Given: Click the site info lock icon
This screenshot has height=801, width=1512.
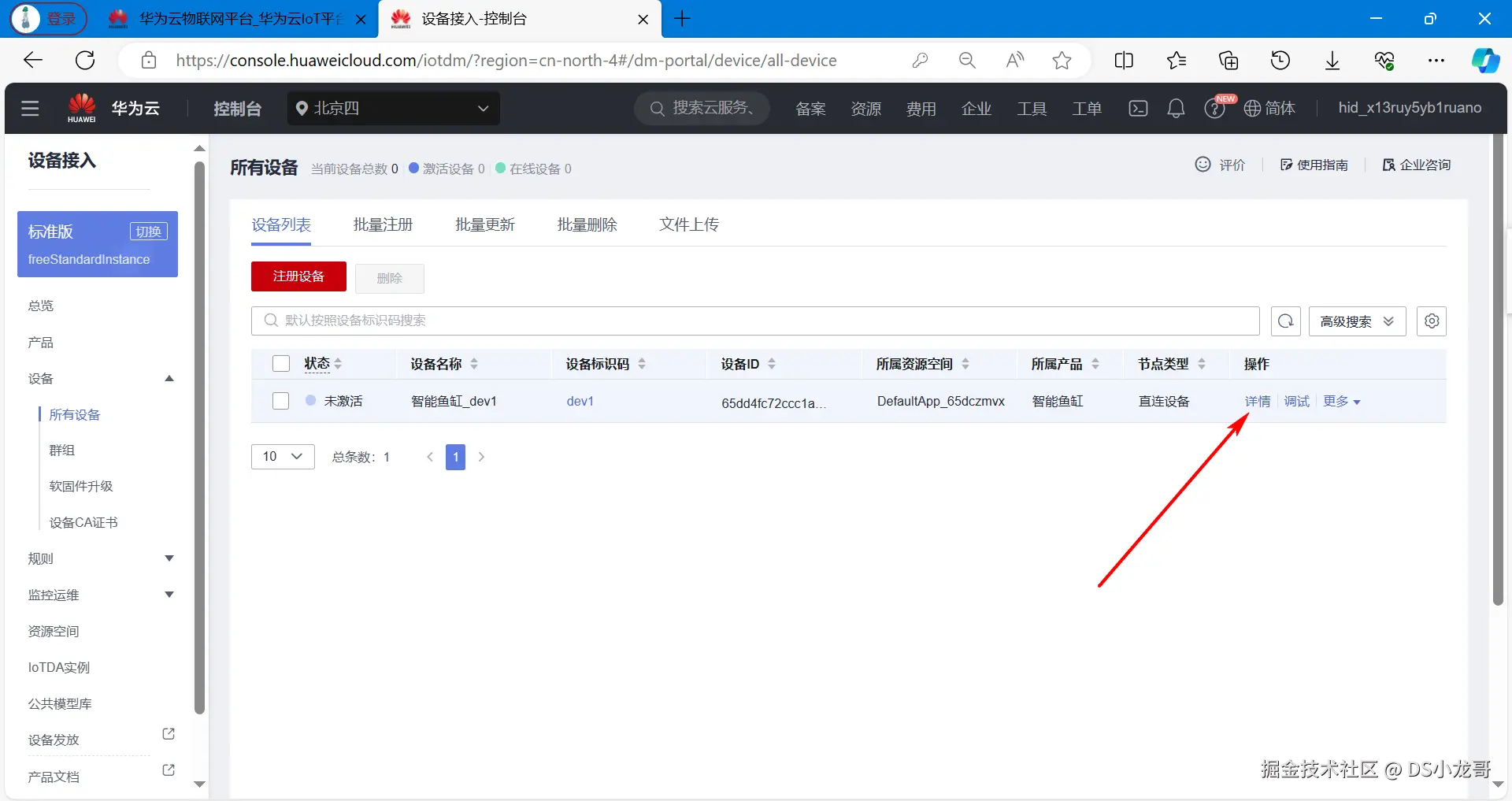Looking at the screenshot, I should pyautogui.click(x=149, y=61).
